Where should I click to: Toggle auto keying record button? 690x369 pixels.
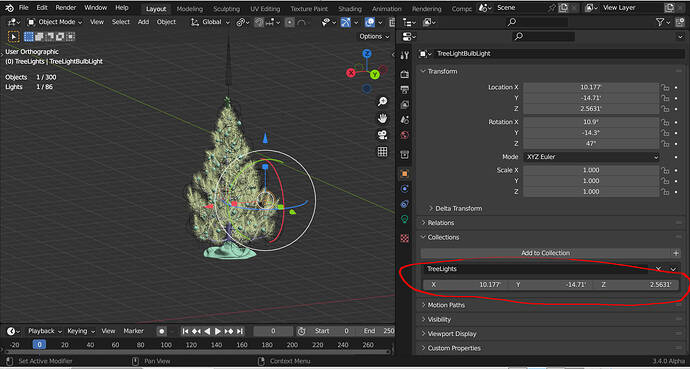[x=162, y=331]
